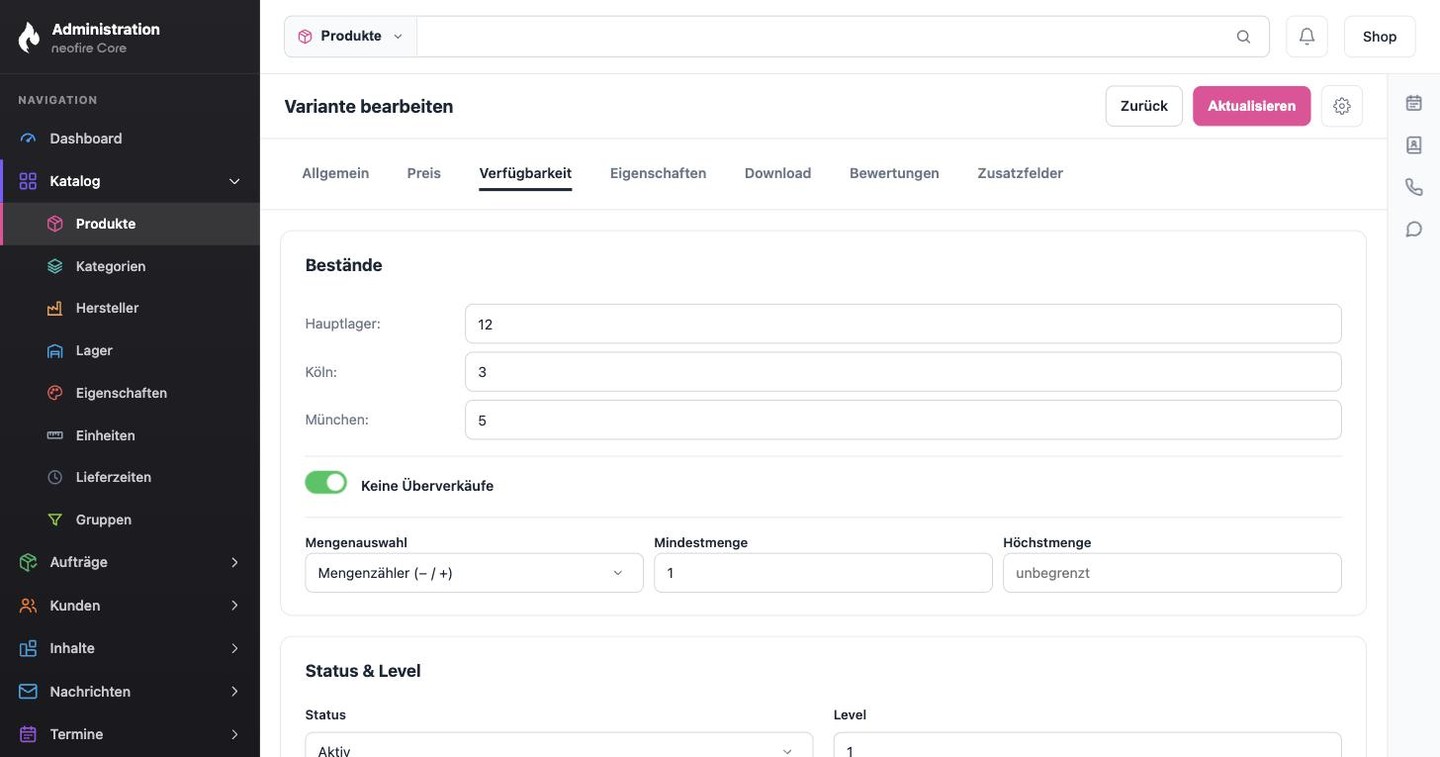Switch to the Preis tab

(424, 173)
